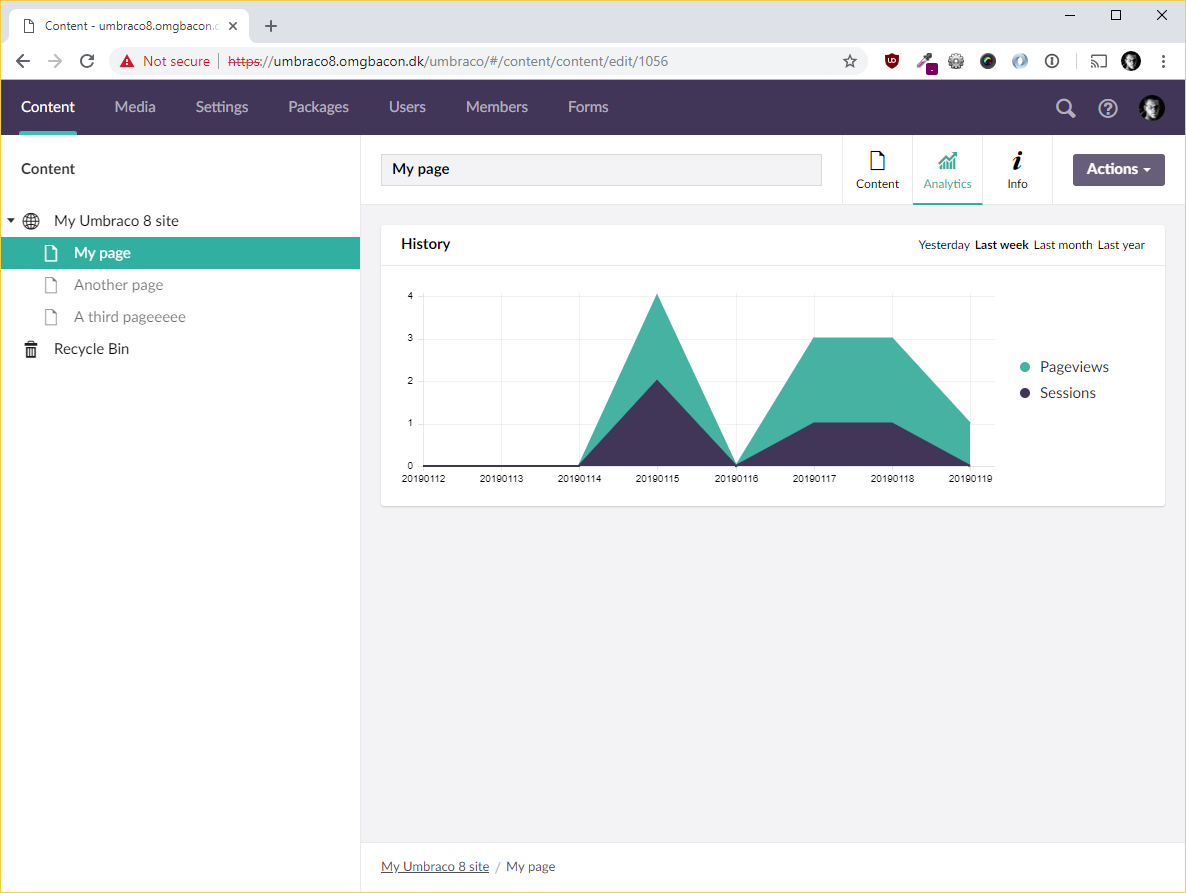Go to the Settings section
The image size is (1186, 893).
click(222, 107)
